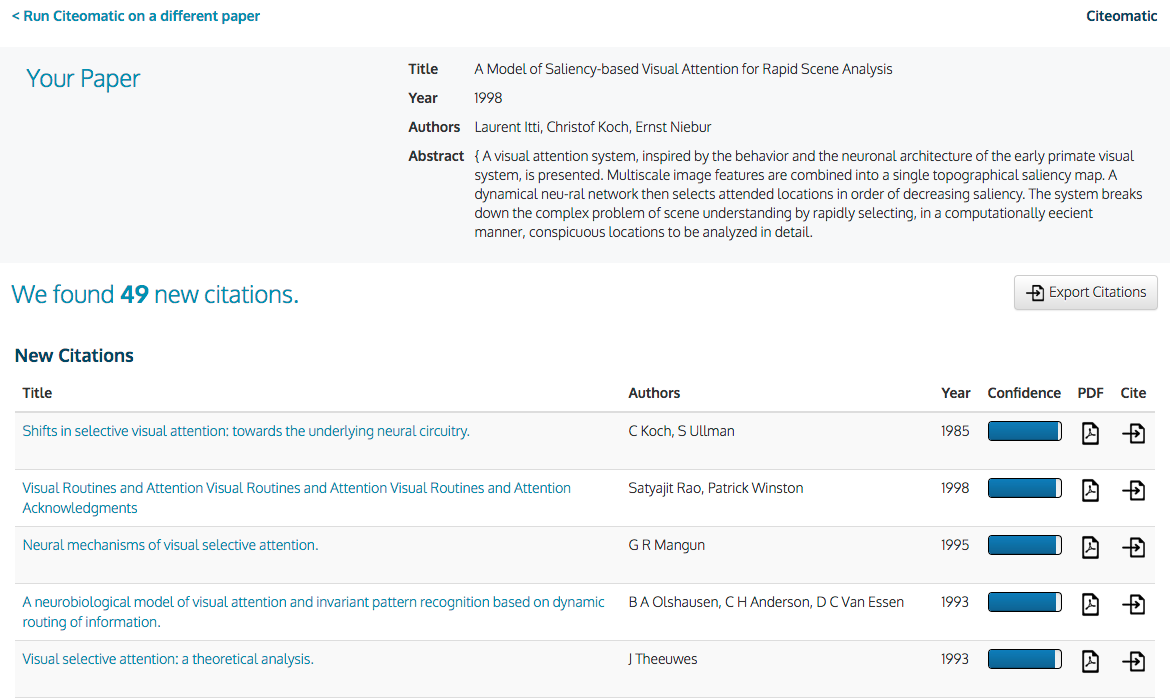Viewport: 1171px width, 699px height.
Task: Cite the Olshausen, Anderson, Van Essen paper
Action: [x=1133, y=604]
